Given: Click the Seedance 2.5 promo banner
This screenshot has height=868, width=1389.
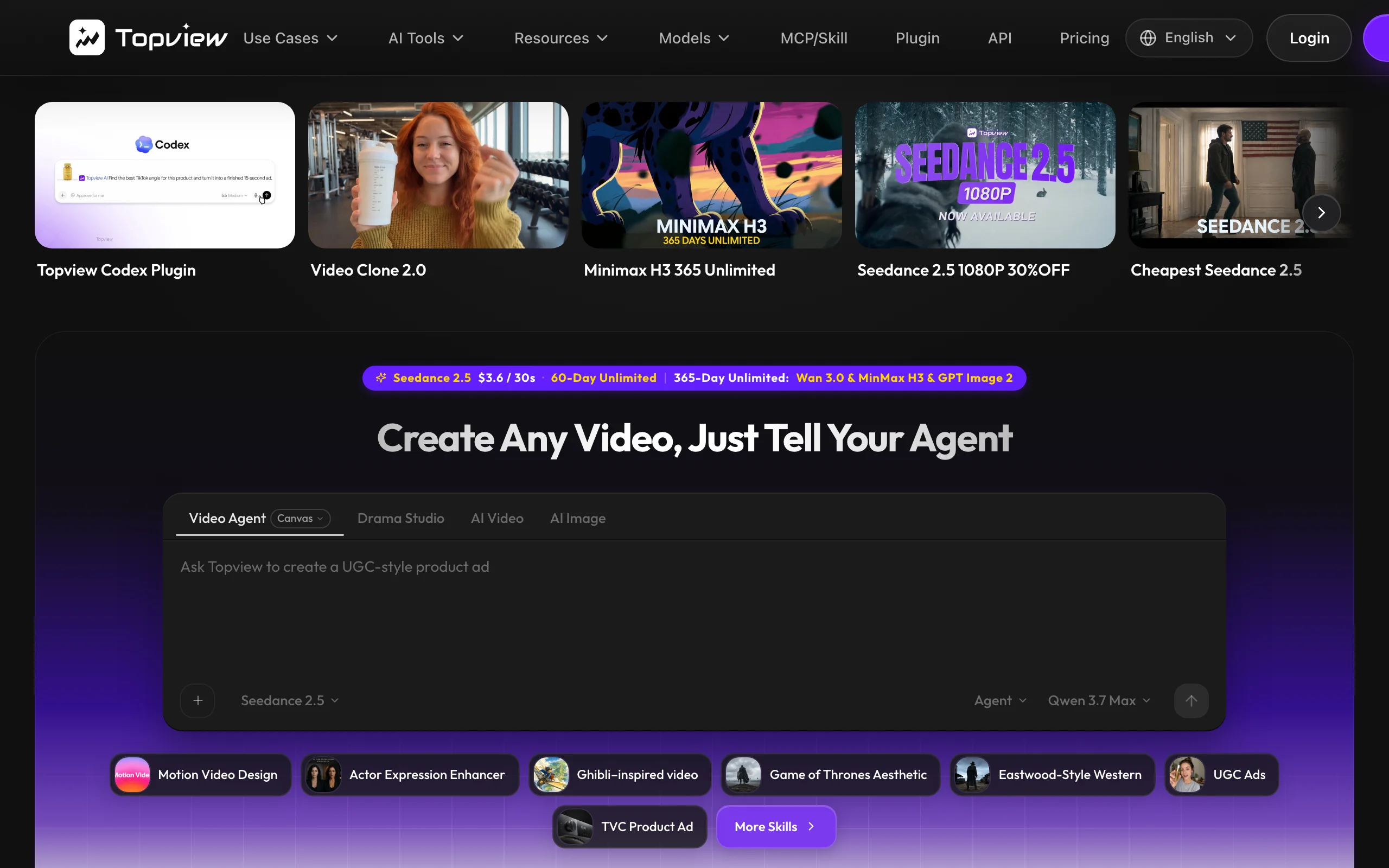Looking at the screenshot, I should pyautogui.click(x=694, y=378).
